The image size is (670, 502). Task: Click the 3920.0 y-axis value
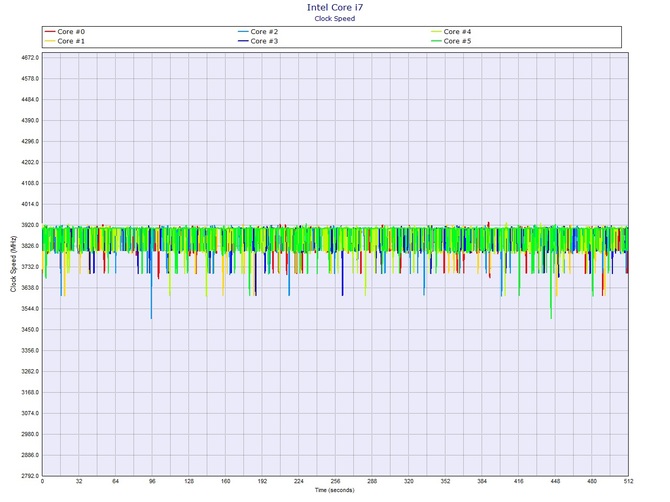tap(30, 225)
